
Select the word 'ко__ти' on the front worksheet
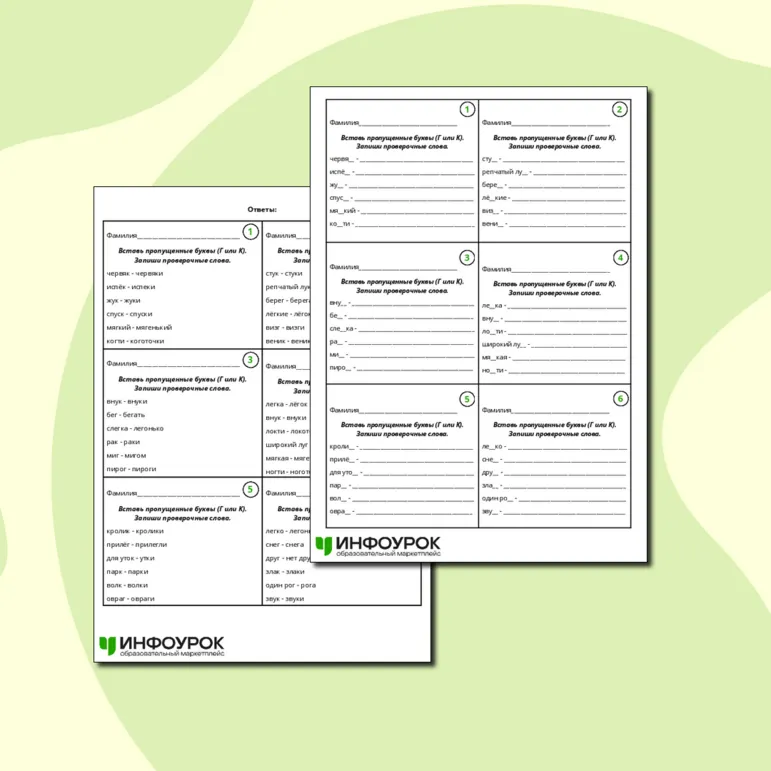(x=340, y=224)
